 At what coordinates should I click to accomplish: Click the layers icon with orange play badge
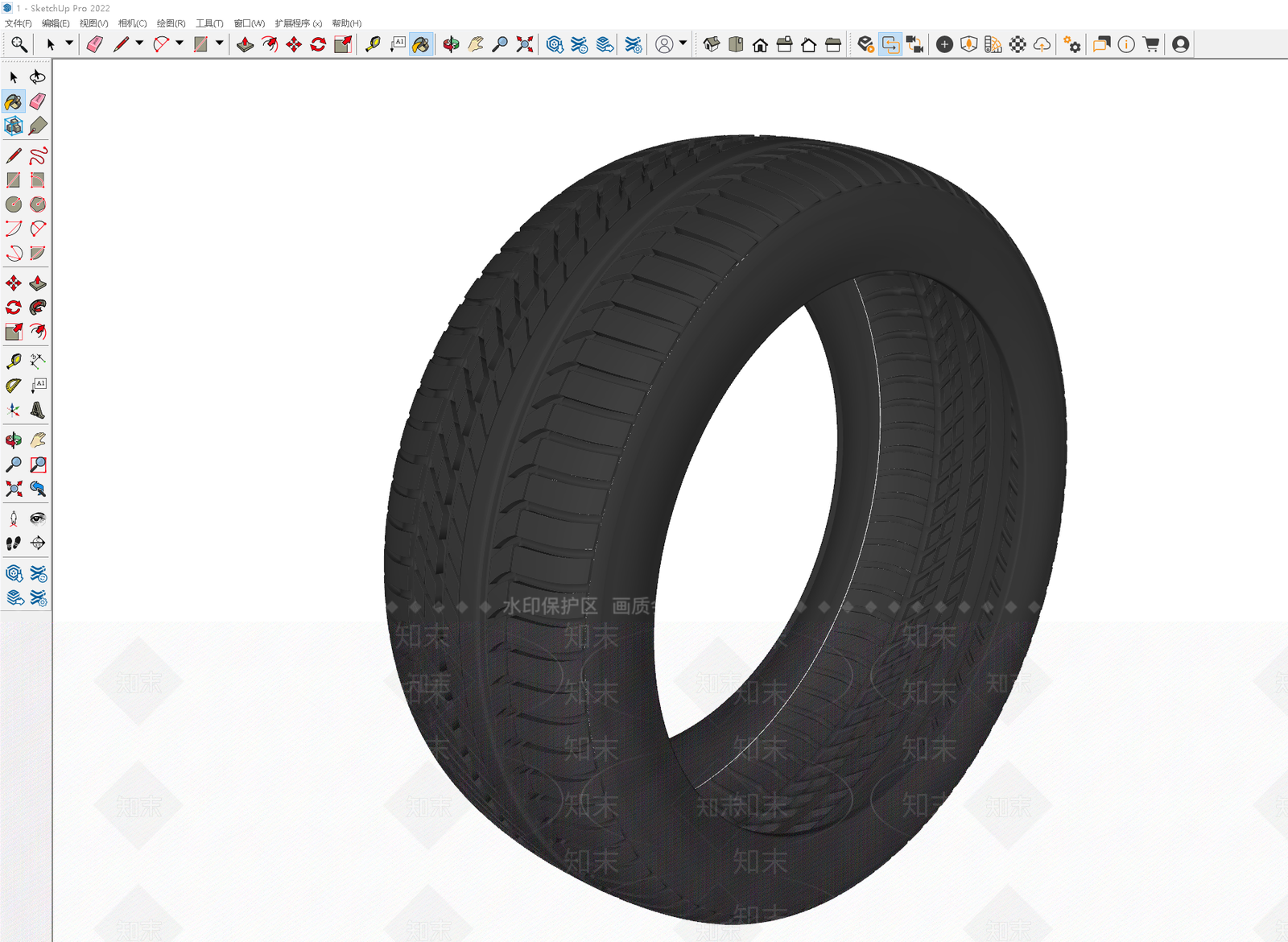[x=865, y=44]
